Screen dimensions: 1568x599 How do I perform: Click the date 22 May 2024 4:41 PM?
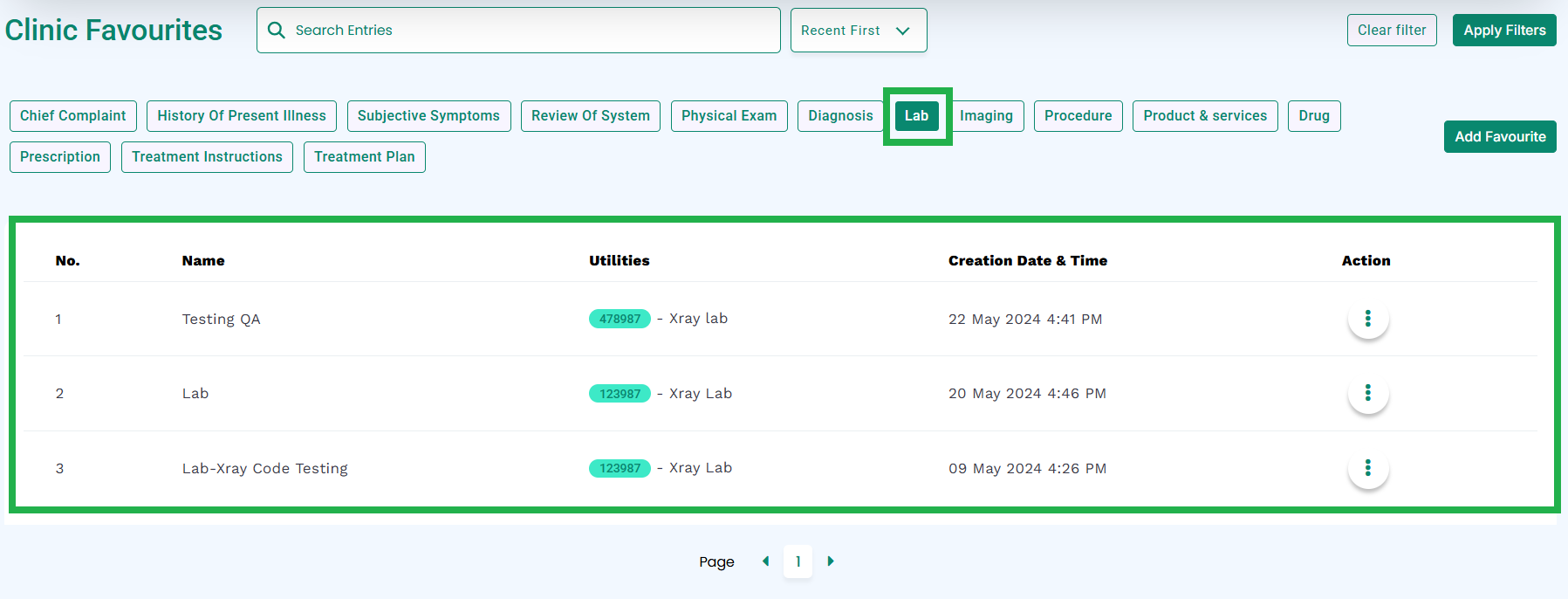[1025, 320]
